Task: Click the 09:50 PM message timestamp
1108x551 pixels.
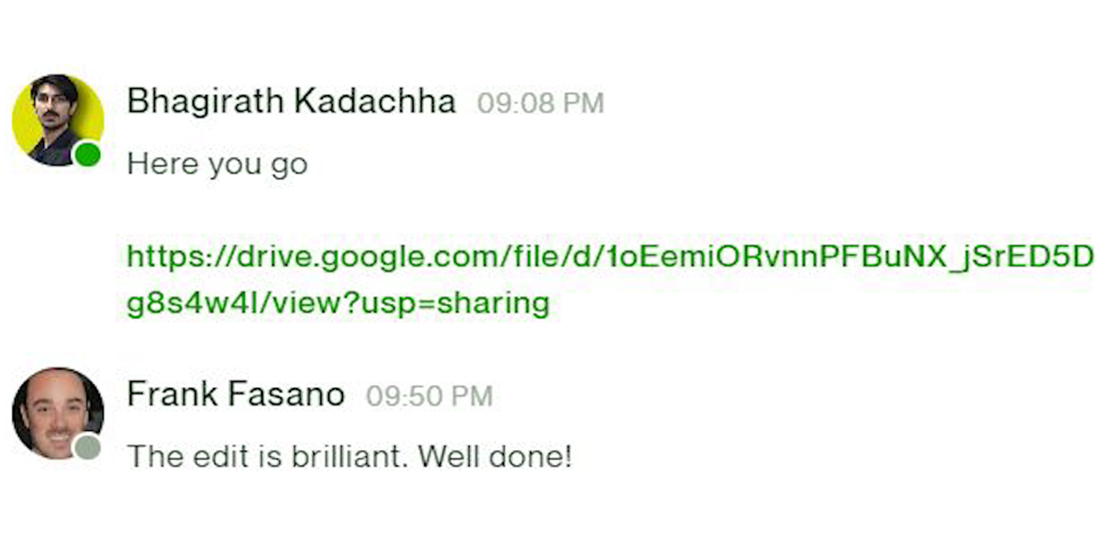Action: point(429,396)
